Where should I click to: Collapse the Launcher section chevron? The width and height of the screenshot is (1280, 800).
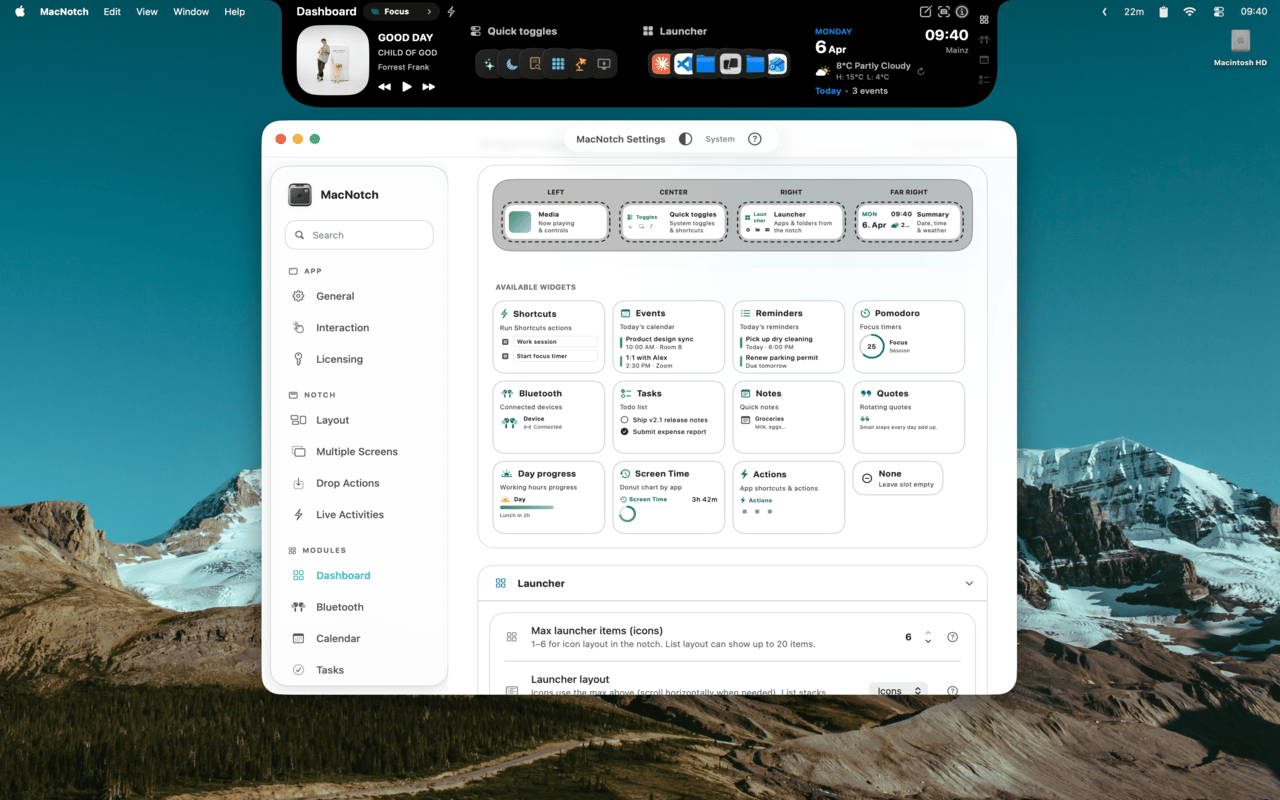click(968, 583)
